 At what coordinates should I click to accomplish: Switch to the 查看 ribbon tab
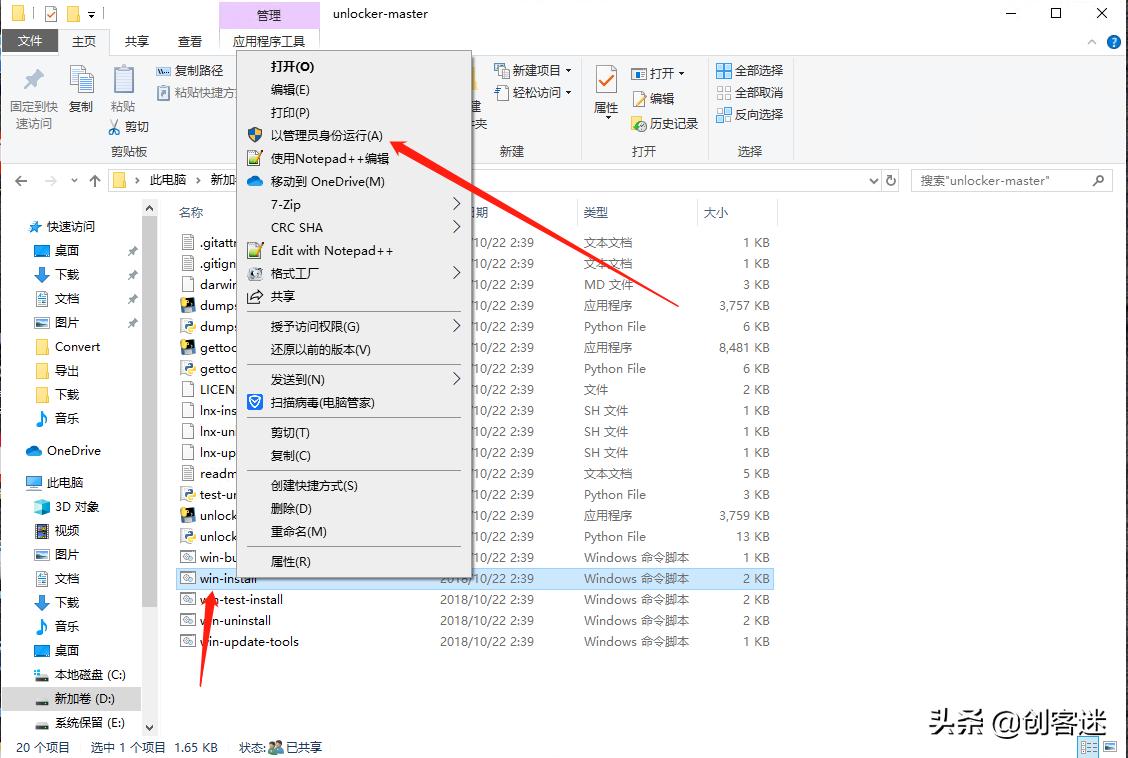(190, 42)
